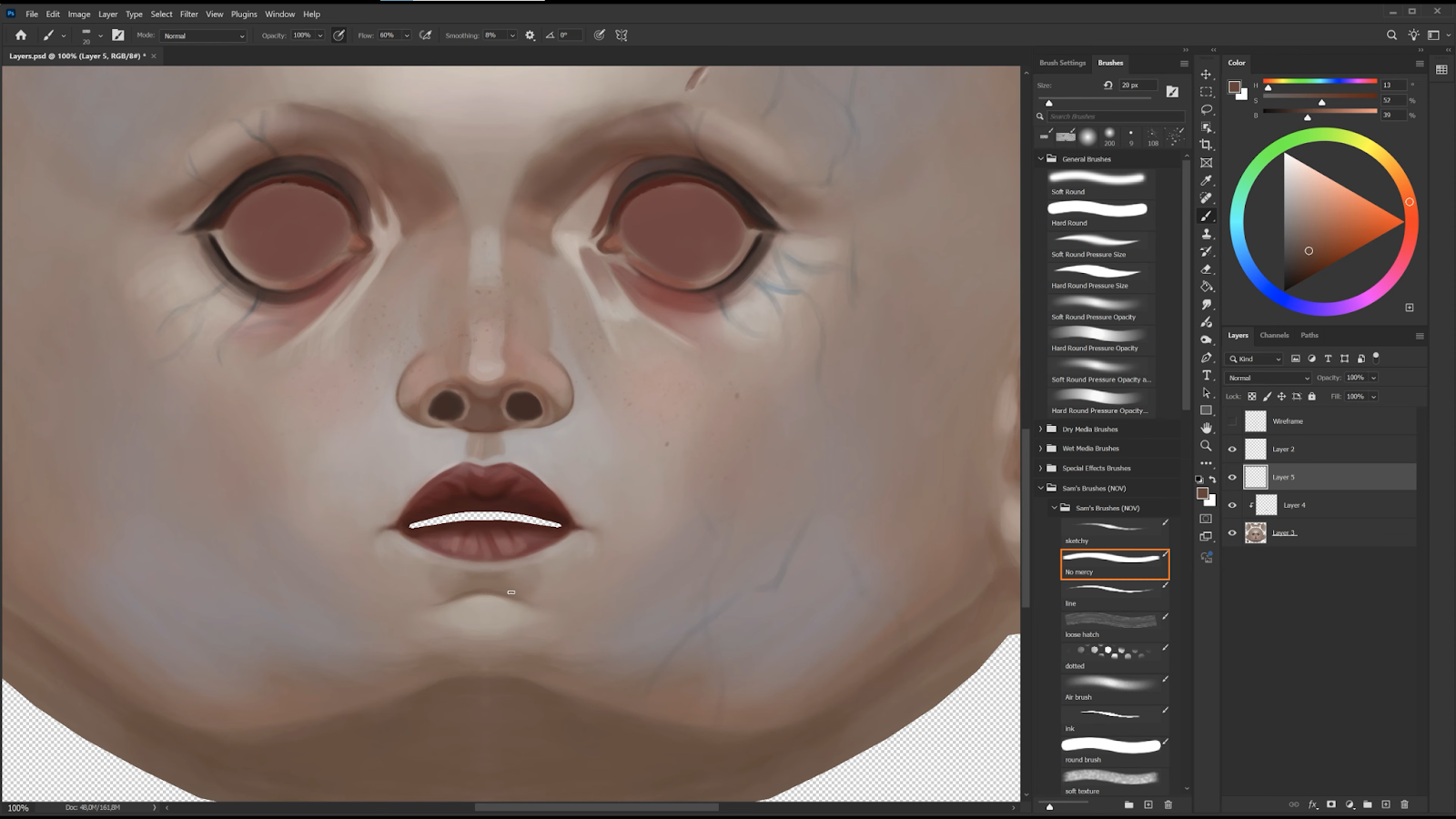Hide Layer 2 using its eye icon
Screen dimensions: 1456x819
pos(1233,450)
